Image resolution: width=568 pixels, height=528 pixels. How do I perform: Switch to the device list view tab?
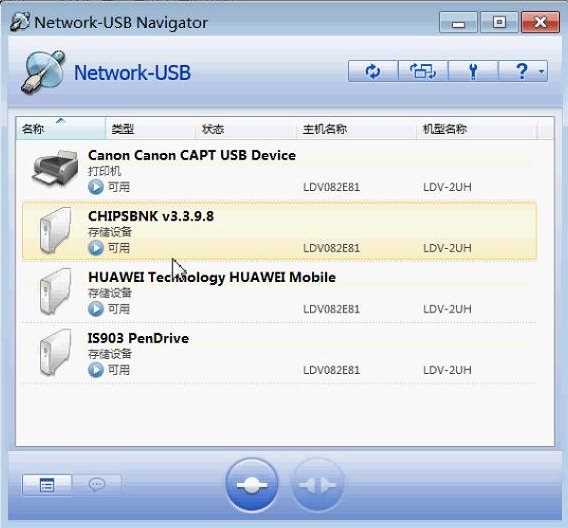pos(47,485)
